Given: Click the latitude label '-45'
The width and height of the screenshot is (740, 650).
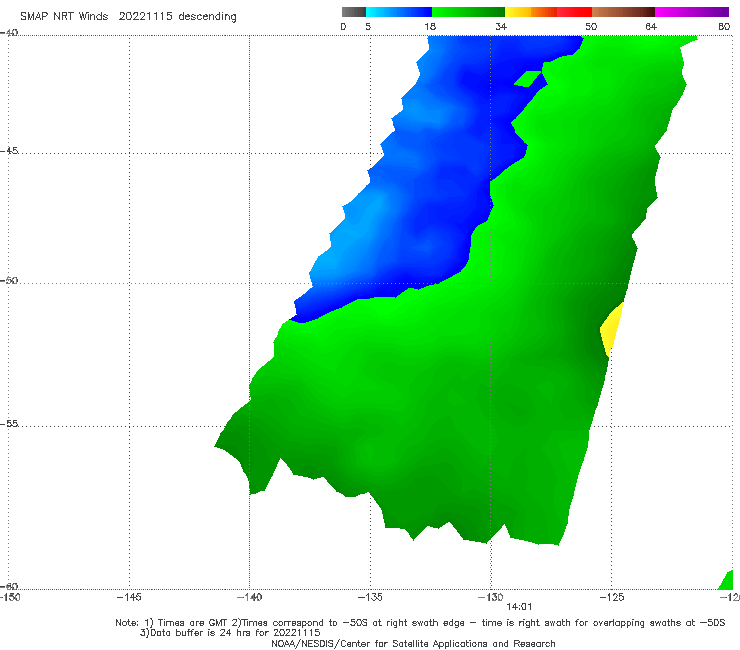Looking at the screenshot, I should [x=9, y=151].
